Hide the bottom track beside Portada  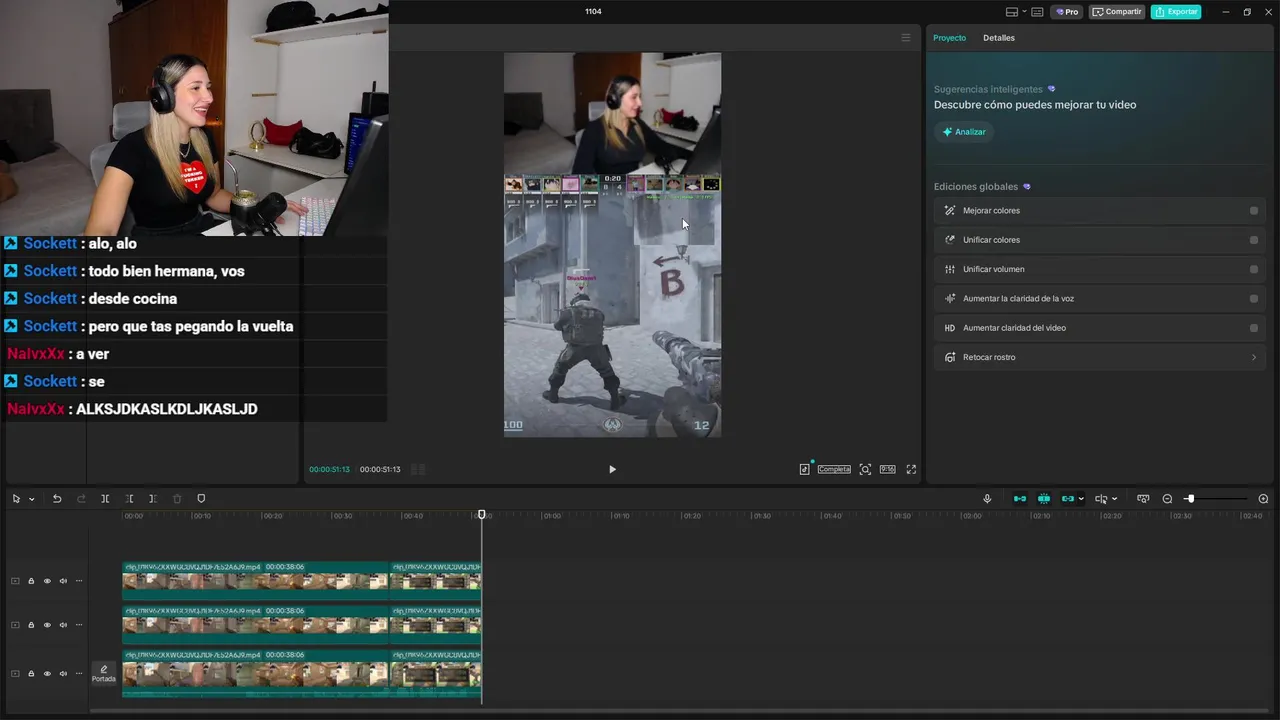pyautogui.click(x=47, y=674)
